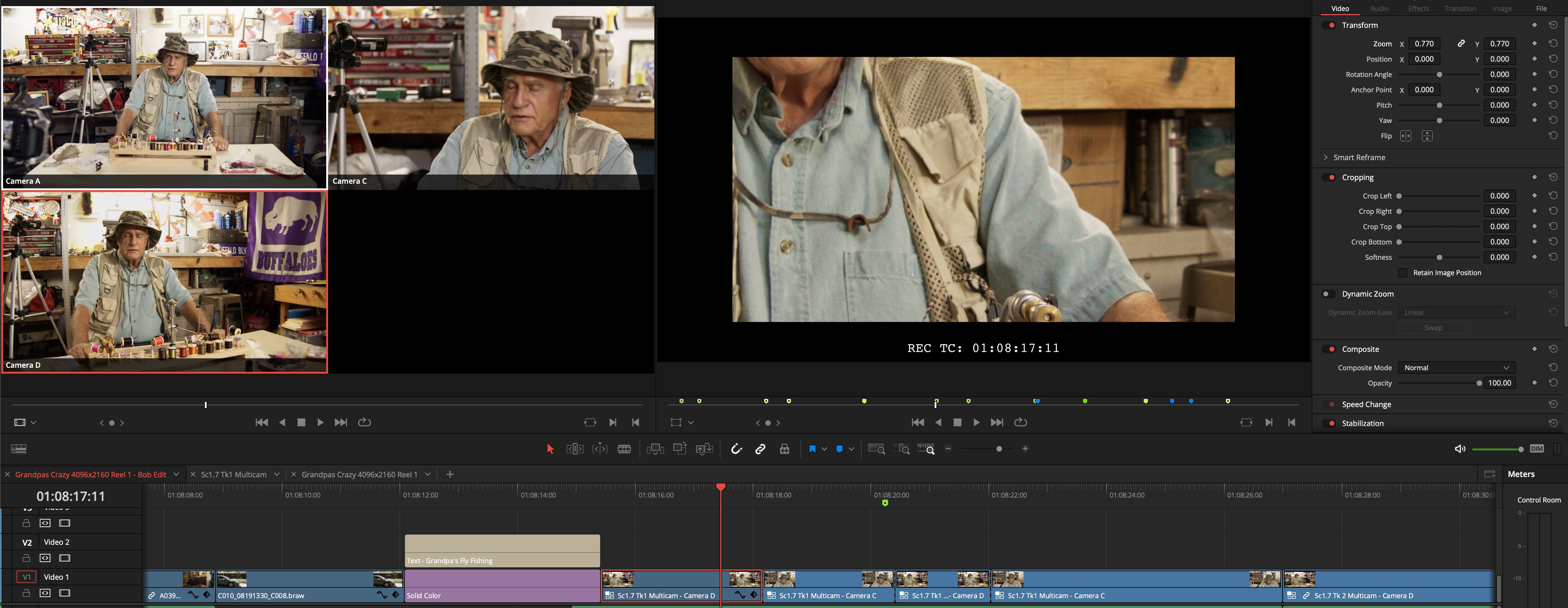Select the arrow Selection Mode tool
The width and height of the screenshot is (1568, 608).
(550, 449)
